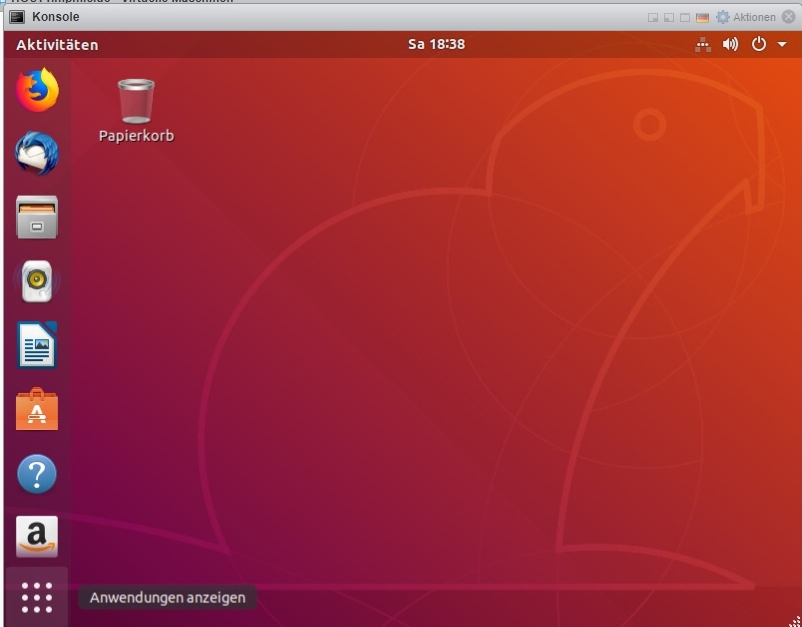Click the German flag keyboard layout icon
Image resolution: width=802 pixels, height=627 pixels.
(x=702, y=18)
